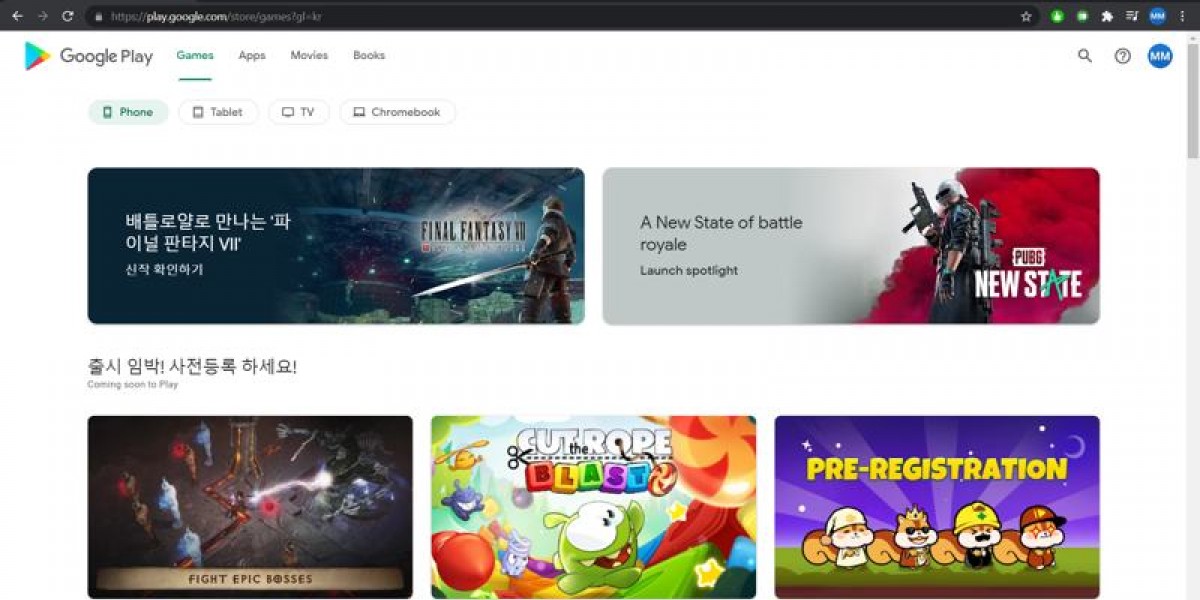
Task: Open the Help question-mark icon
Action: (x=1123, y=56)
